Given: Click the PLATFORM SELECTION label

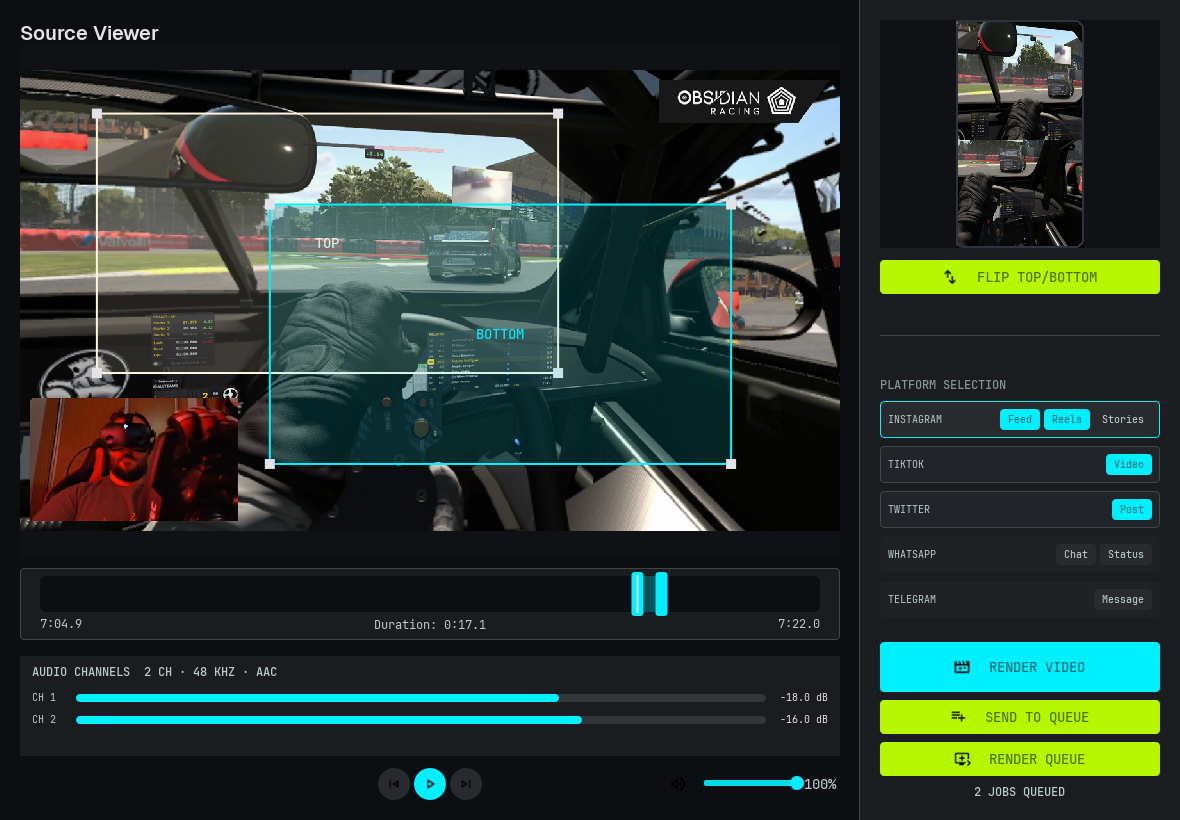Looking at the screenshot, I should click(x=943, y=384).
